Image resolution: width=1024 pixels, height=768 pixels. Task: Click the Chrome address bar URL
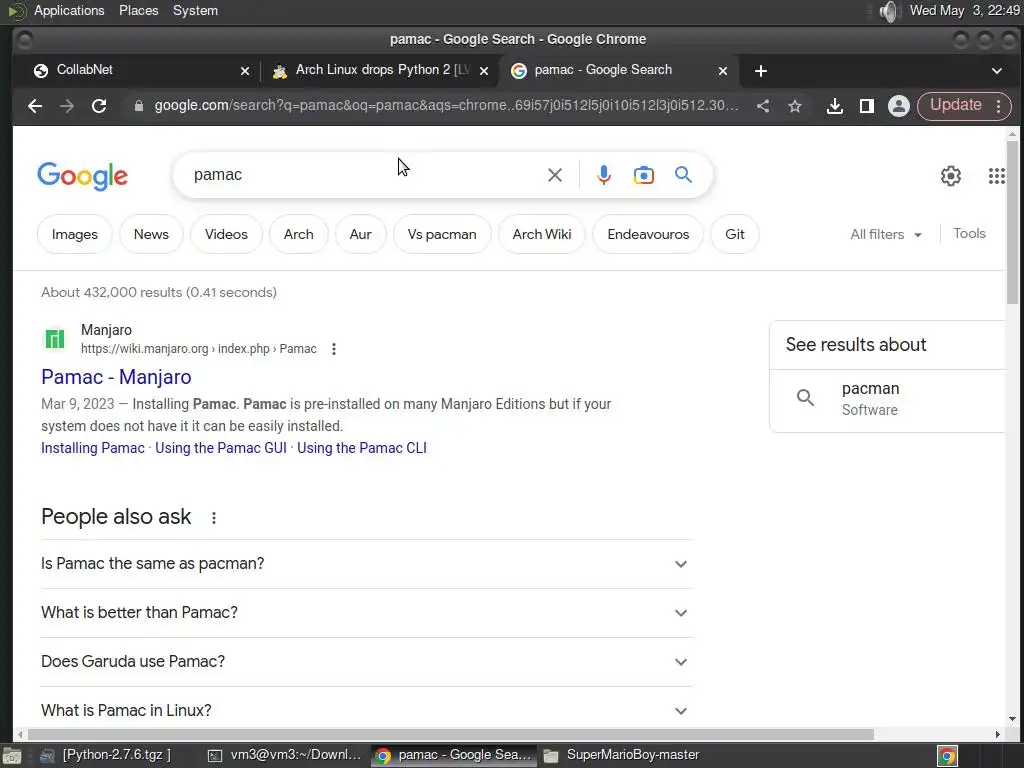click(446, 106)
